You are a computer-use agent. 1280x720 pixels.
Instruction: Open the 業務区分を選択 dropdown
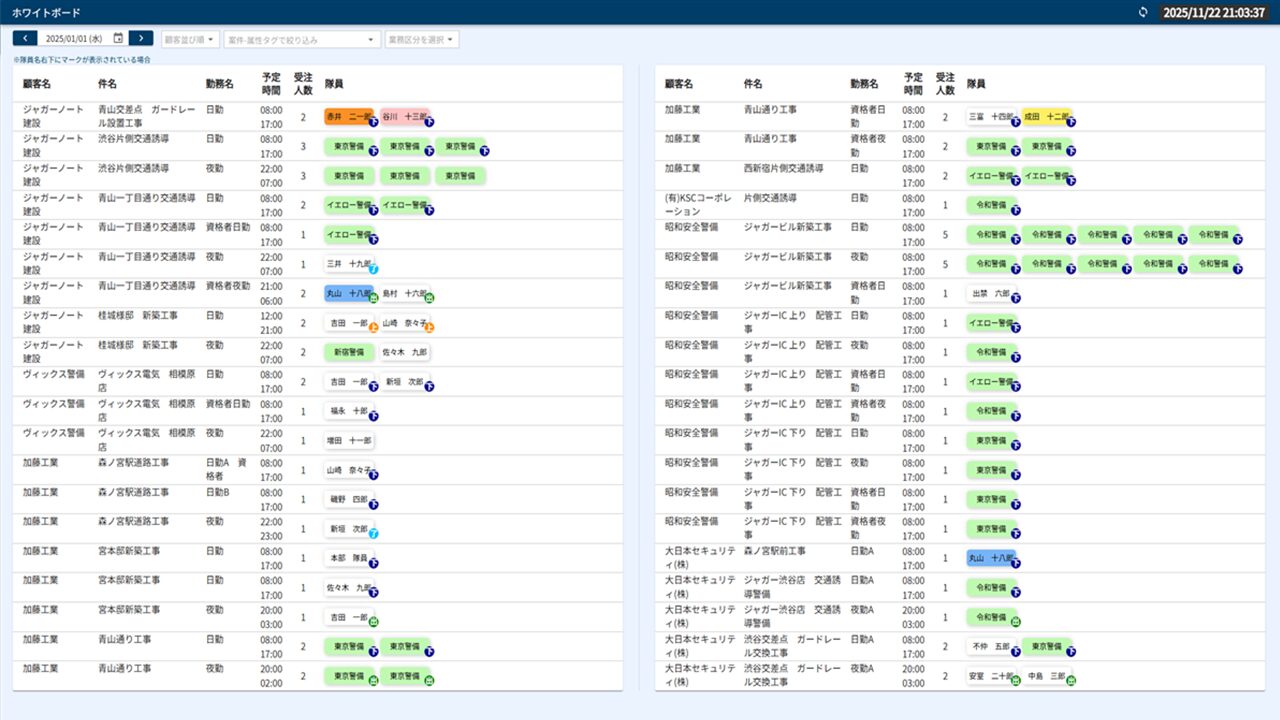click(x=422, y=39)
